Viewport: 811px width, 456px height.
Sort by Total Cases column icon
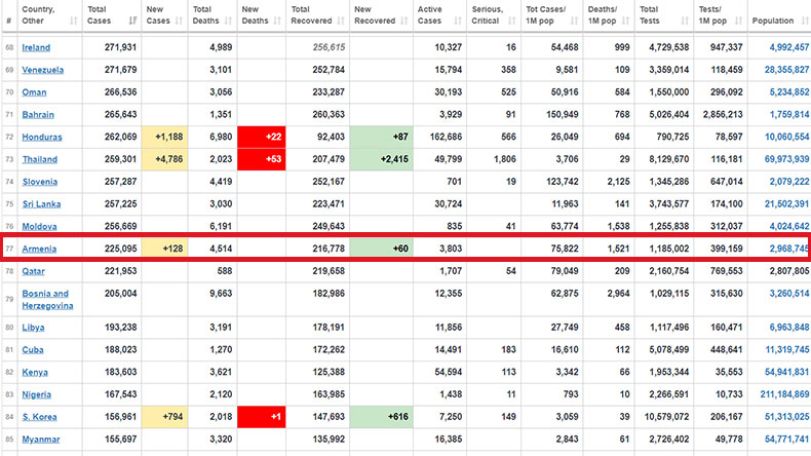click(133, 21)
